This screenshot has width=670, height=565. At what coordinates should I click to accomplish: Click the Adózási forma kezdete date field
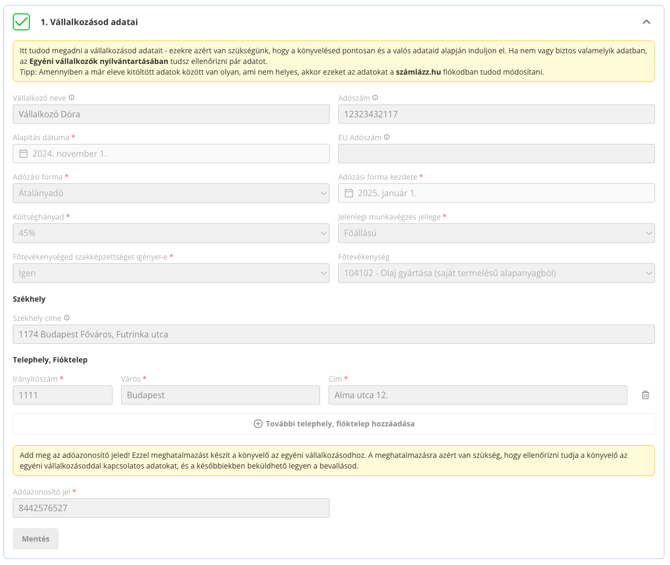(496, 193)
